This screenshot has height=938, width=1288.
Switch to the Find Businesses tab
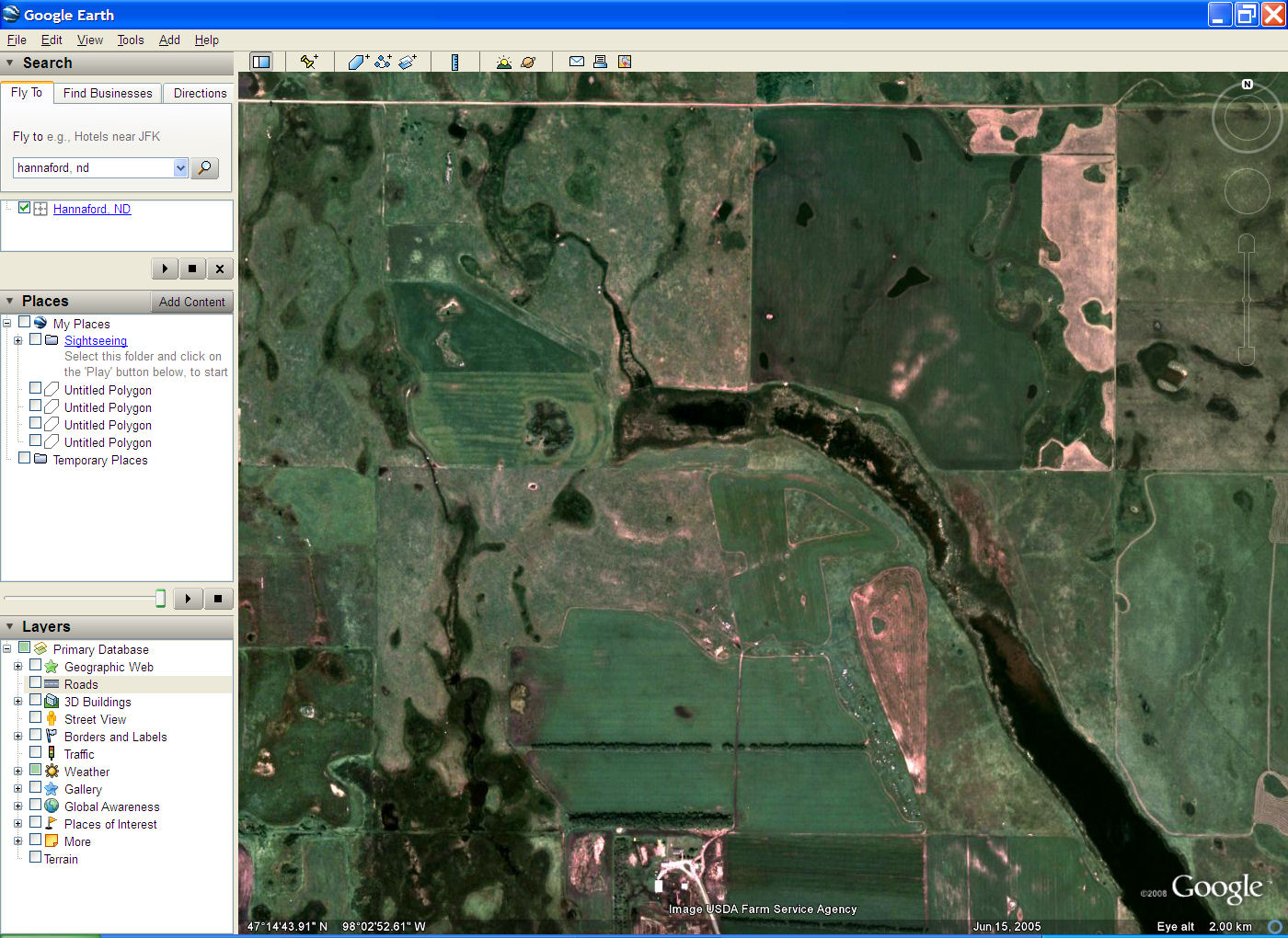tap(108, 93)
